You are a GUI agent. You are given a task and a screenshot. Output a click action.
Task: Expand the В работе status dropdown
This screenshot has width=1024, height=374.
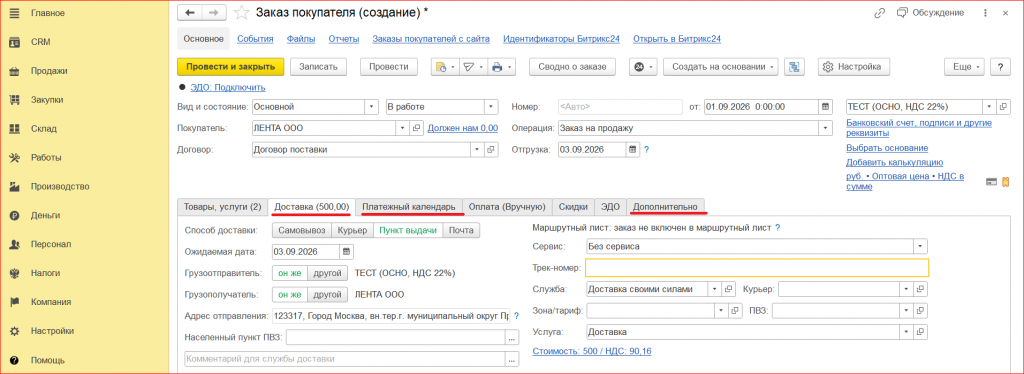491,107
